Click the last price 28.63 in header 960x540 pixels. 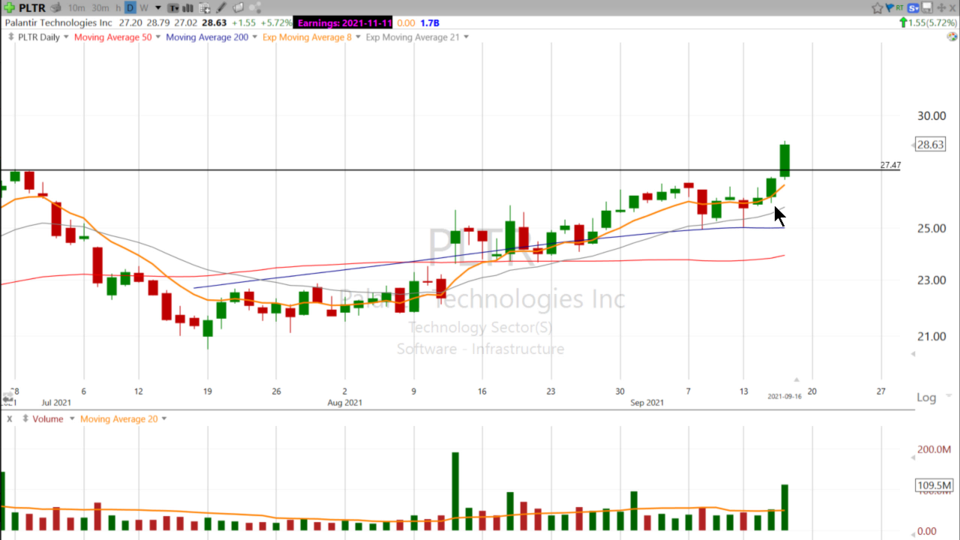(214, 23)
